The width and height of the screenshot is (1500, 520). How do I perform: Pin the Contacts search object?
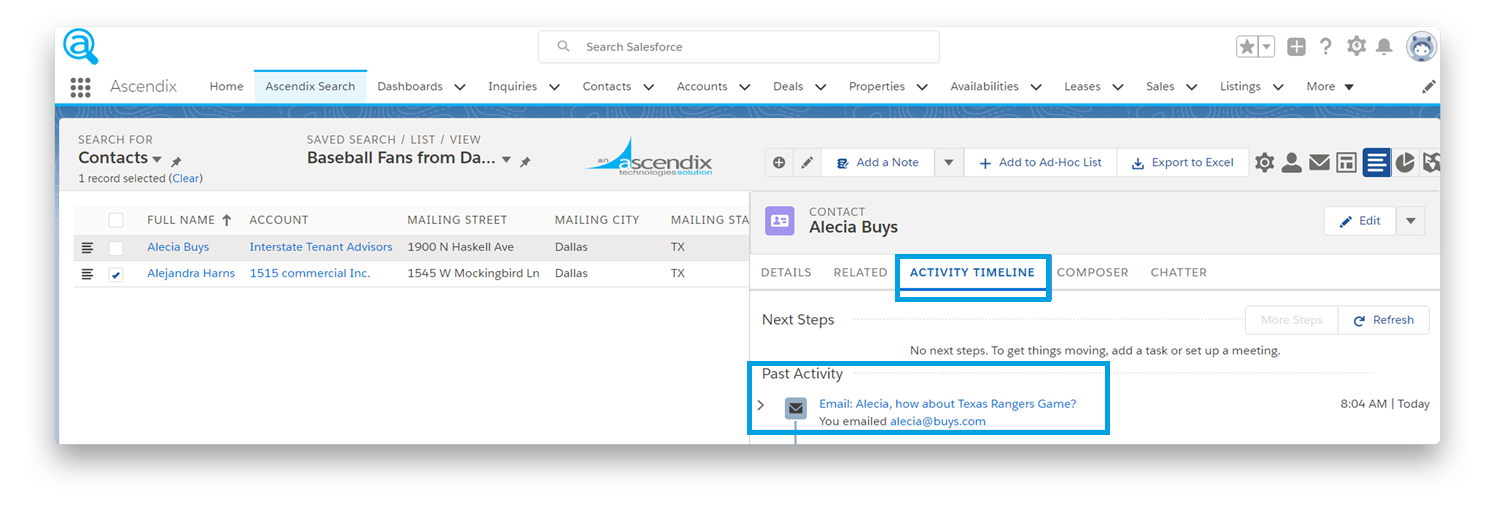[x=176, y=161]
